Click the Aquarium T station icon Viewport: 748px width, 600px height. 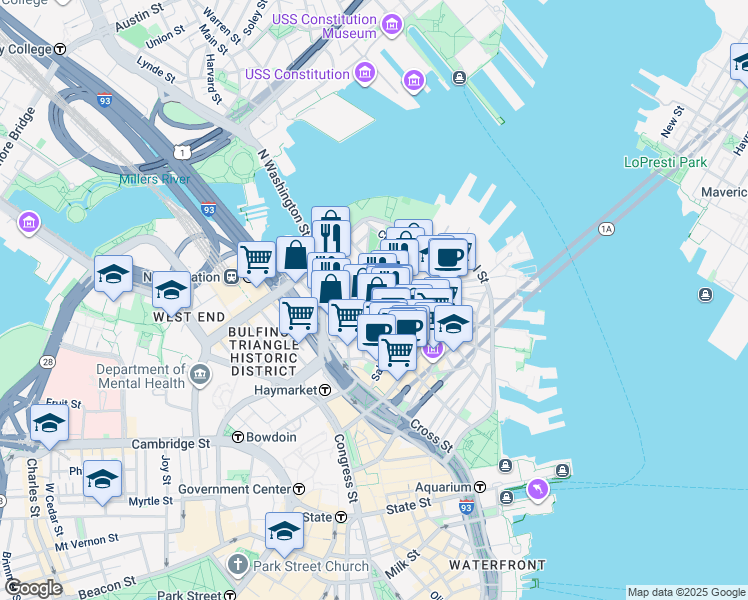click(480, 487)
